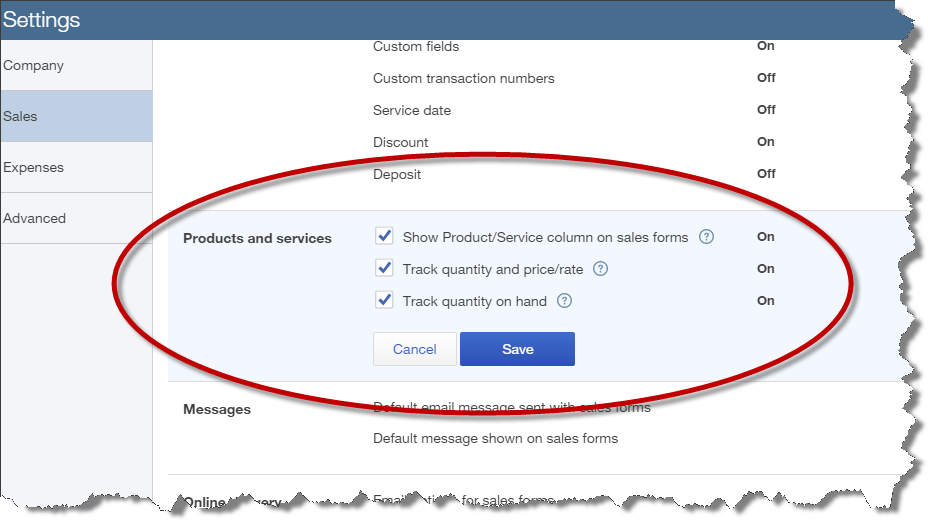Edit the Custom fields setting row
The height and width of the screenshot is (521, 928).
coord(416,46)
